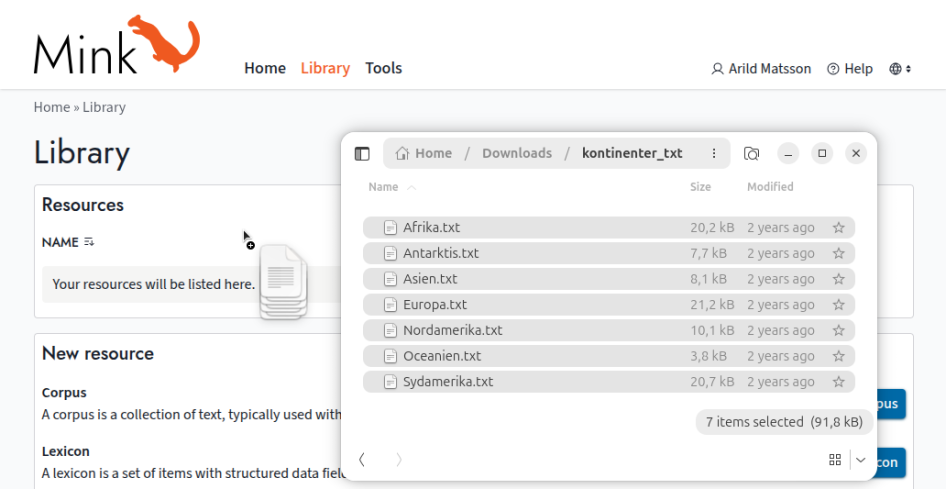The image size is (946, 489).
Task: Open the Help link
Action: pos(850,69)
